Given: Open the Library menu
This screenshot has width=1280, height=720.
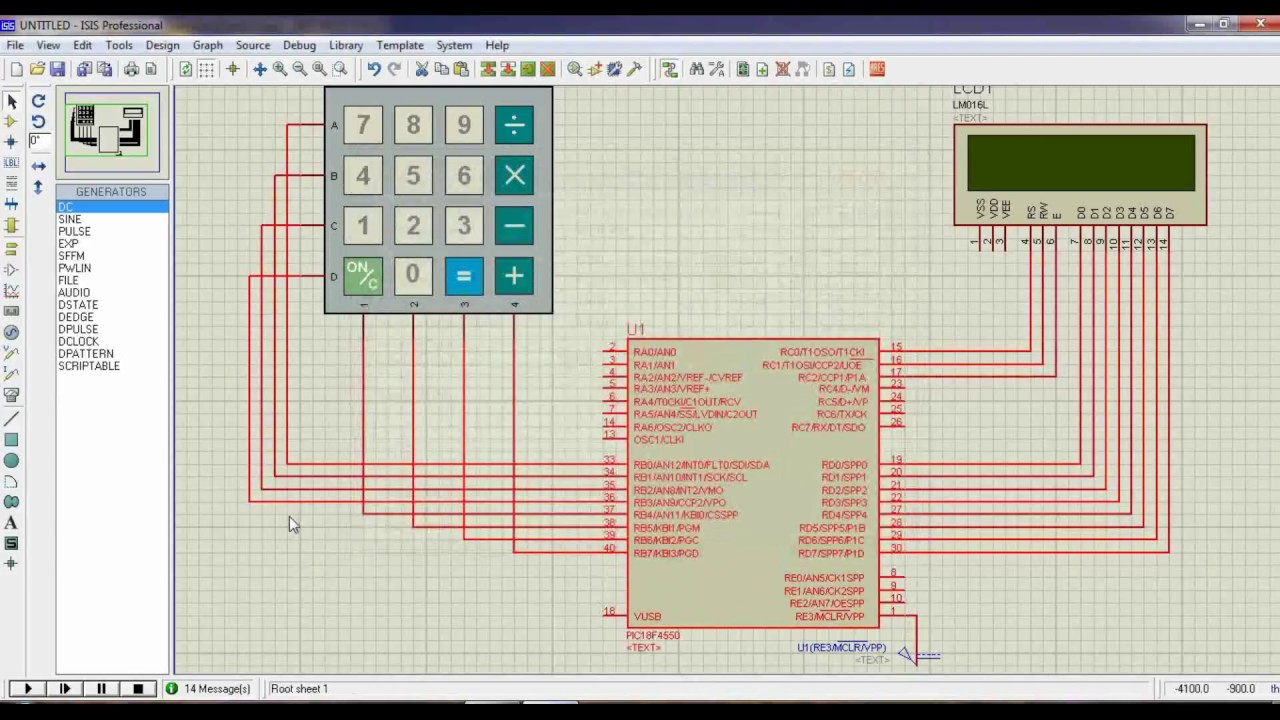Looking at the screenshot, I should 346,45.
